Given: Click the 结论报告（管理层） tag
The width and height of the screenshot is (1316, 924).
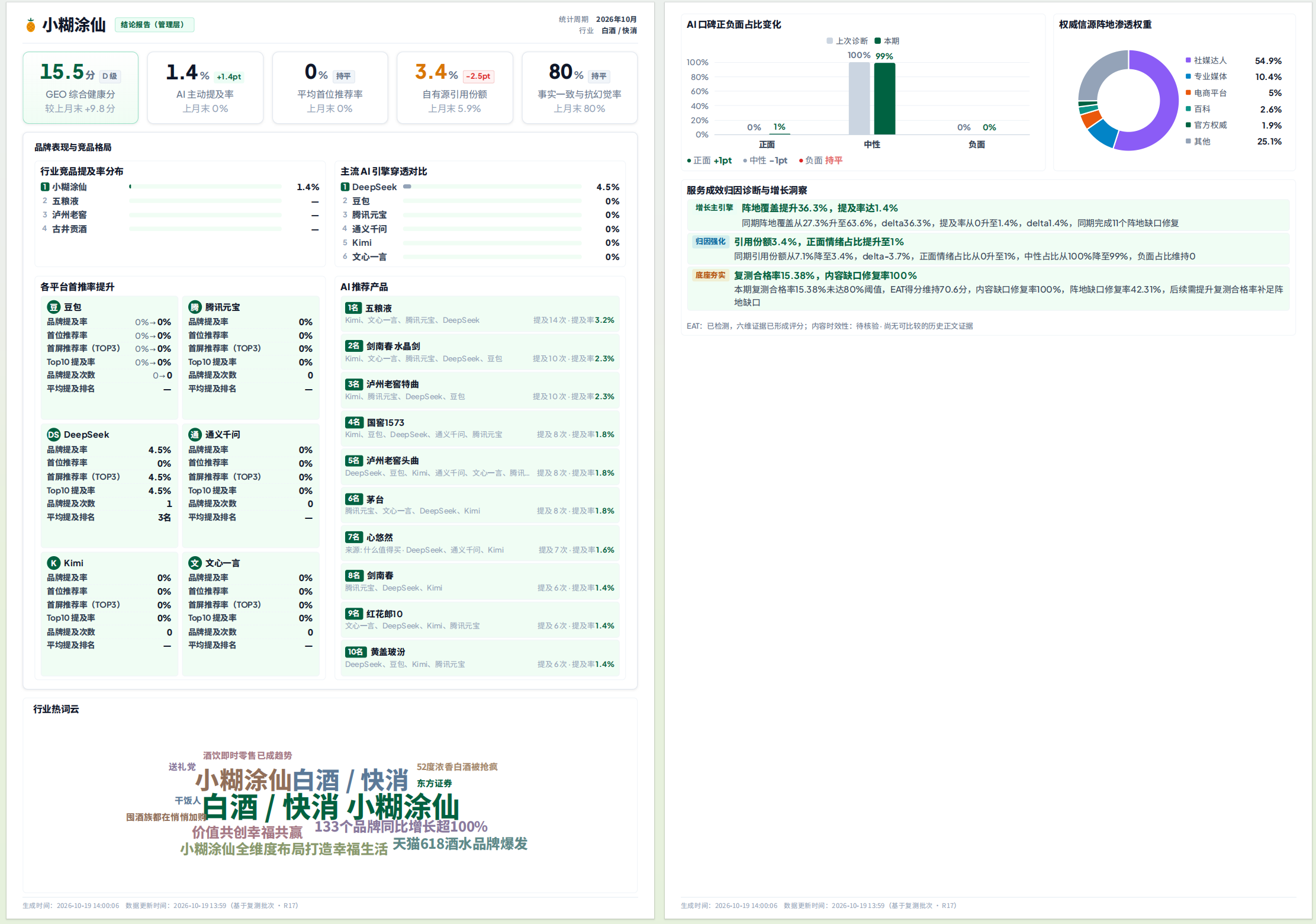Looking at the screenshot, I should click(x=154, y=24).
